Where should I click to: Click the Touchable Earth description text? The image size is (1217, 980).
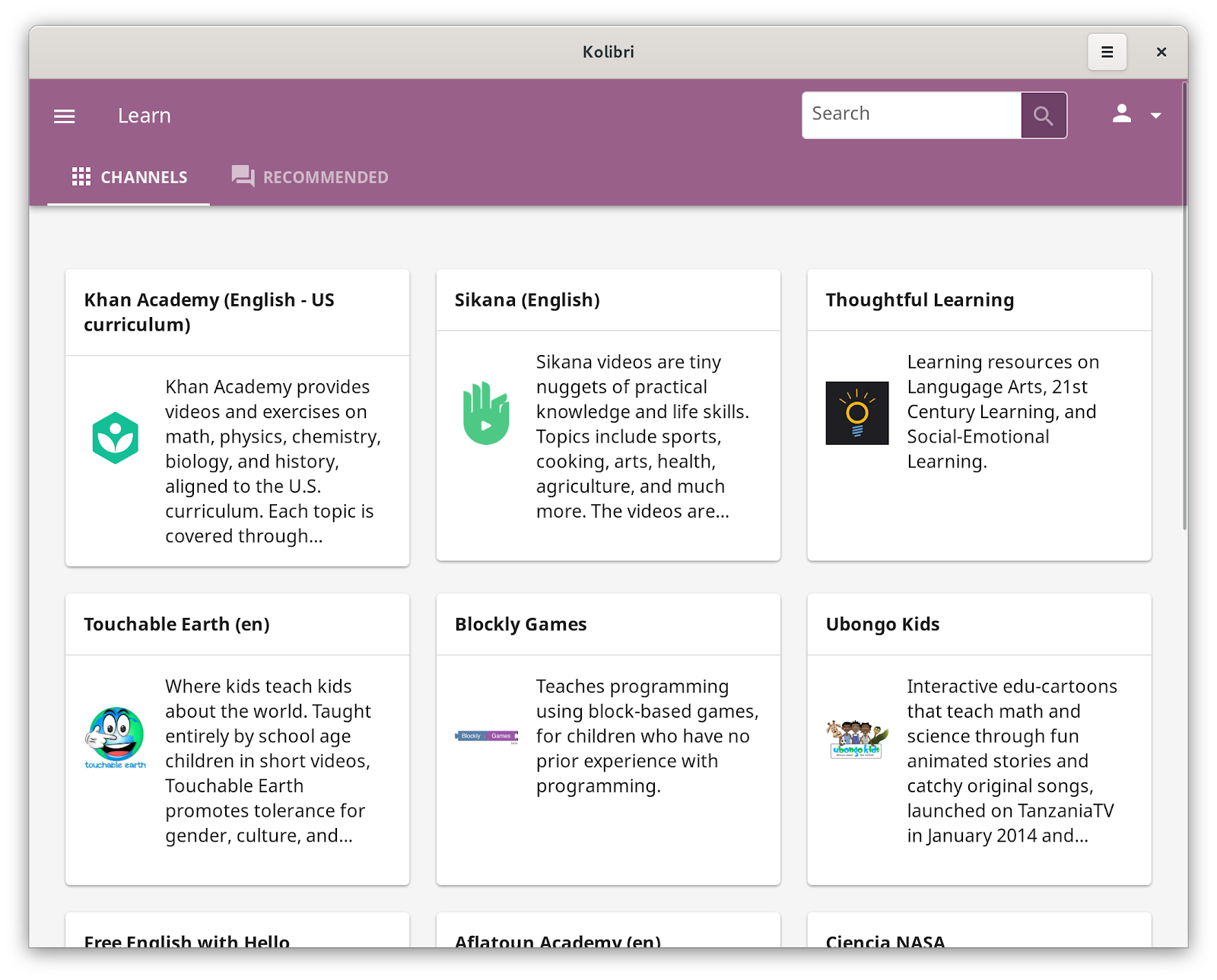[x=269, y=761]
